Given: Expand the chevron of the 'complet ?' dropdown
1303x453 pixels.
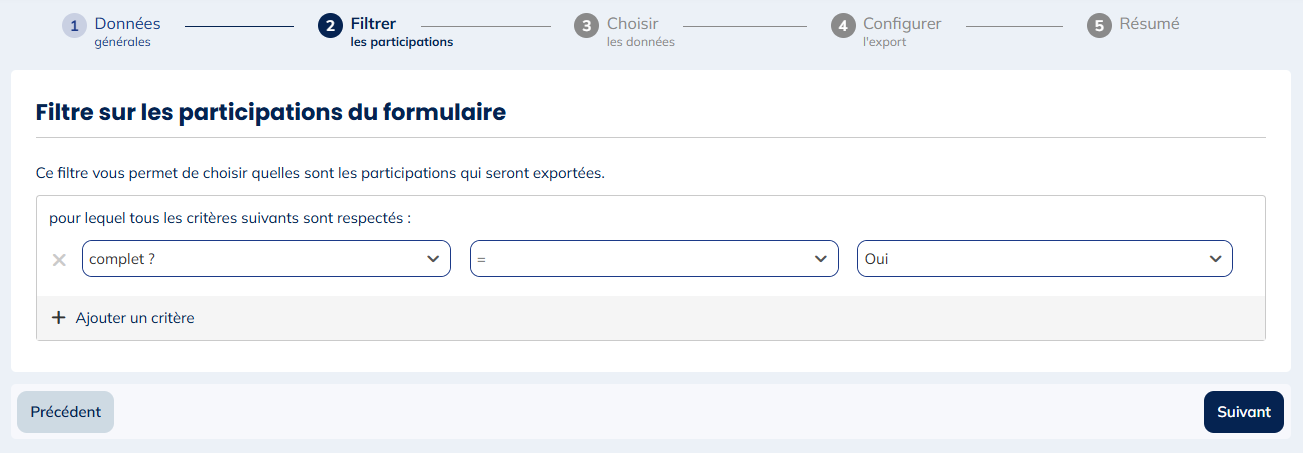Looking at the screenshot, I should coord(433,259).
